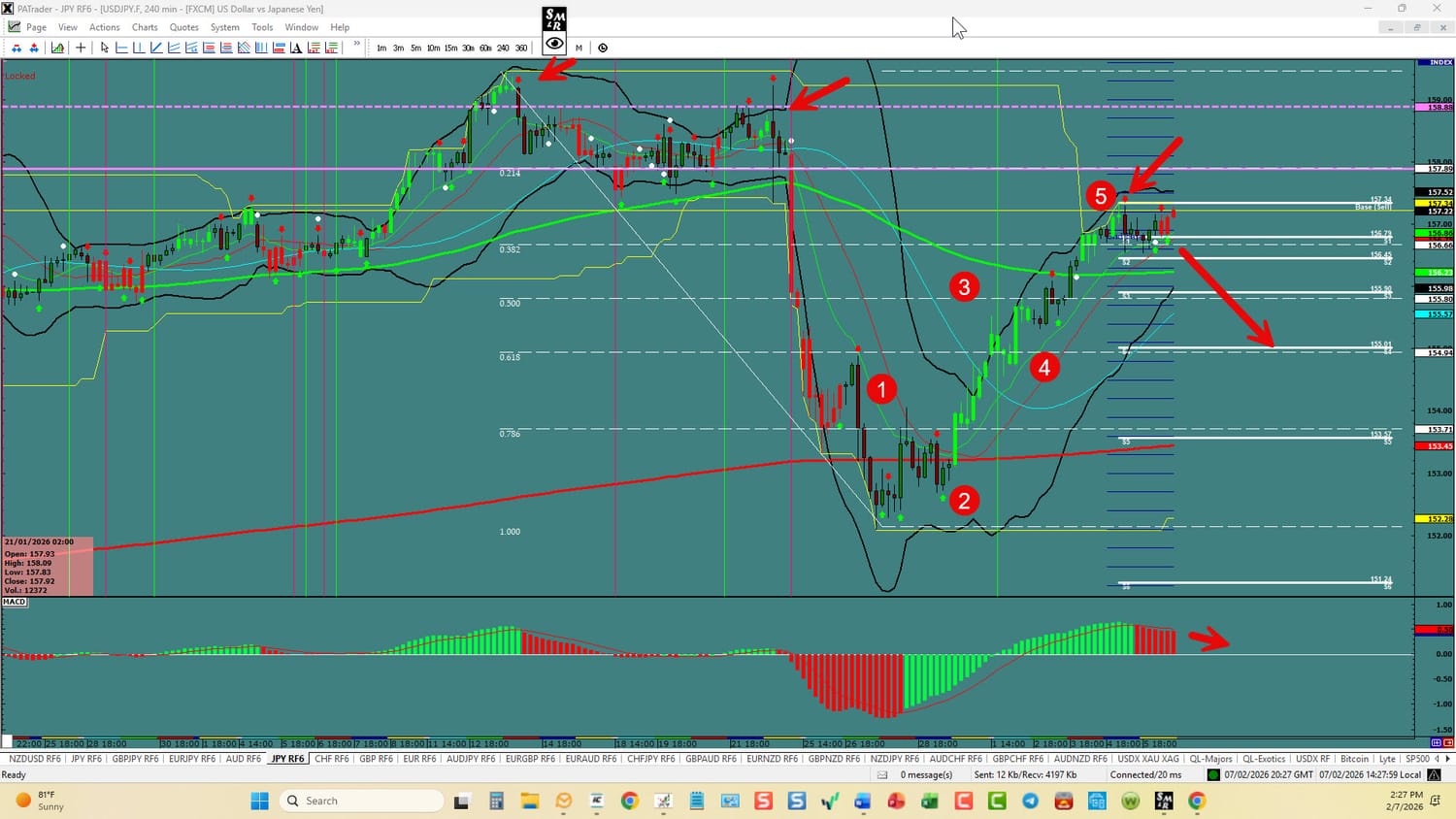Select the crosshair tool
Screen dimensions: 1456x819
click(x=81, y=48)
